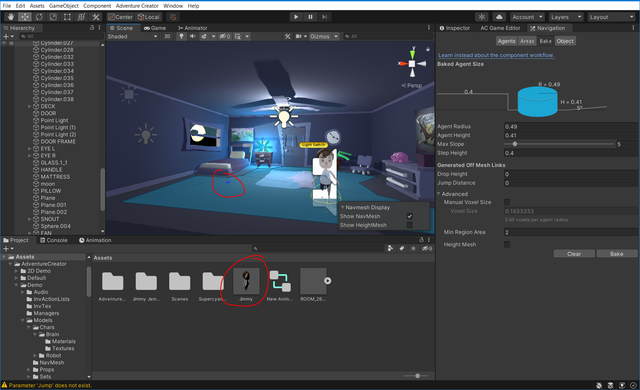Click the Clear navmesh button
The width and height of the screenshot is (640, 390).
point(574,254)
